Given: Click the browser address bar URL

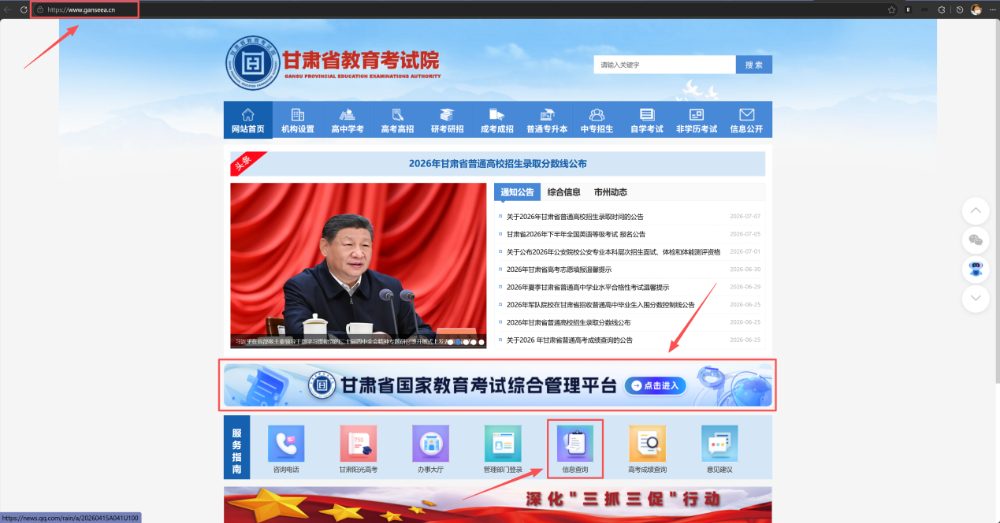Looking at the screenshot, I should (x=81, y=10).
